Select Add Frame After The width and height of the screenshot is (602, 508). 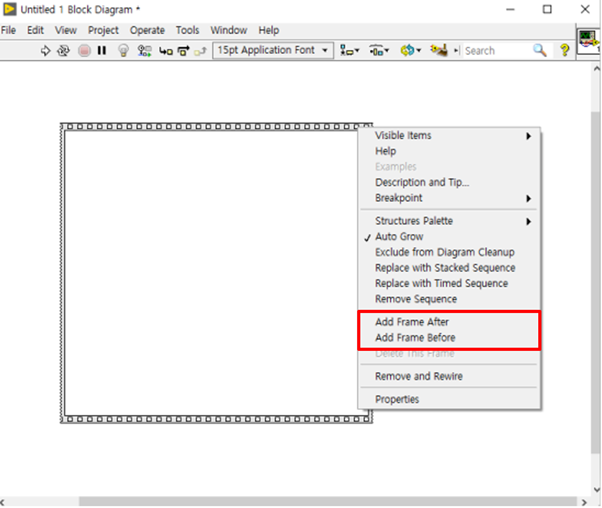pos(449,322)
